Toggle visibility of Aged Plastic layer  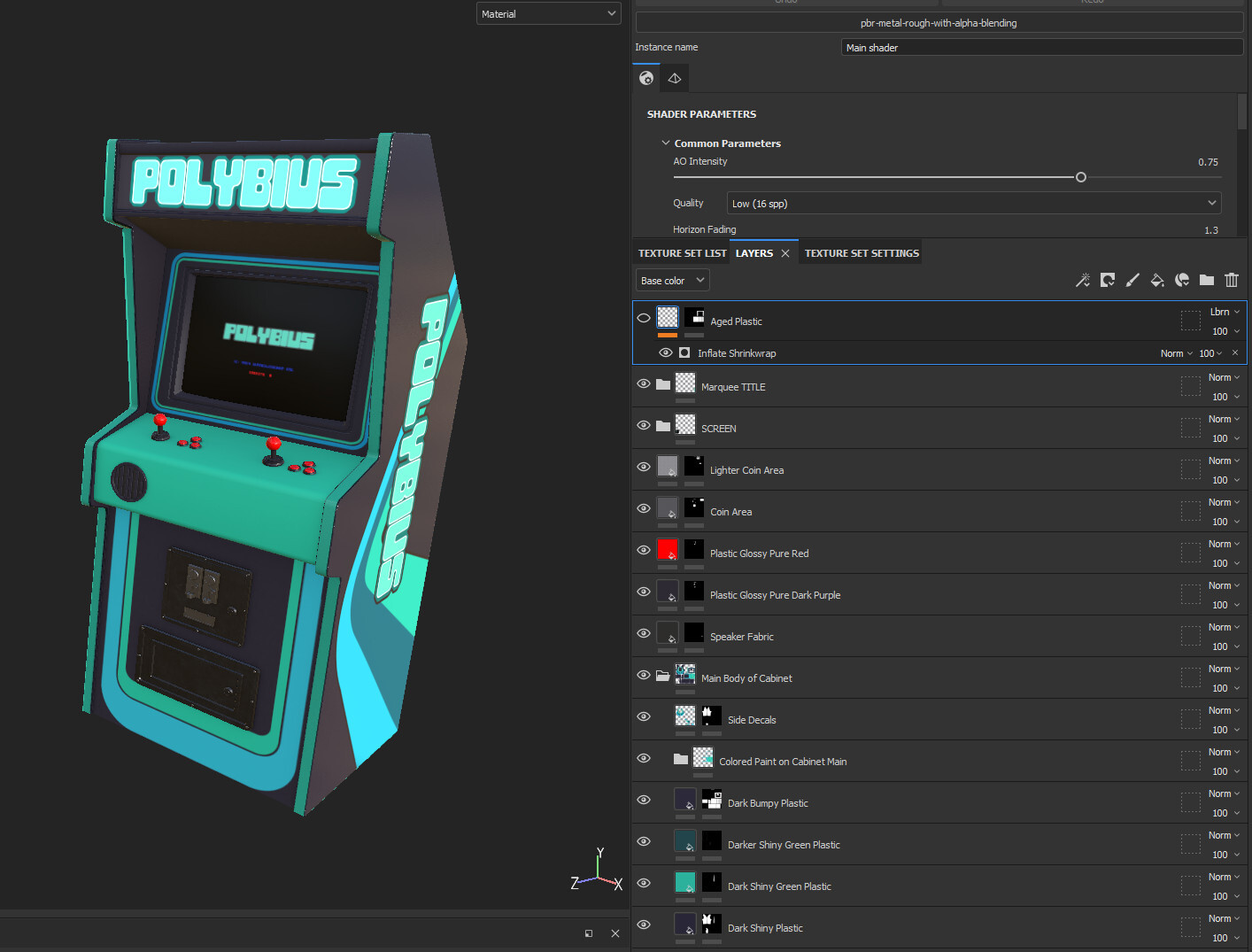coord(644,318)
